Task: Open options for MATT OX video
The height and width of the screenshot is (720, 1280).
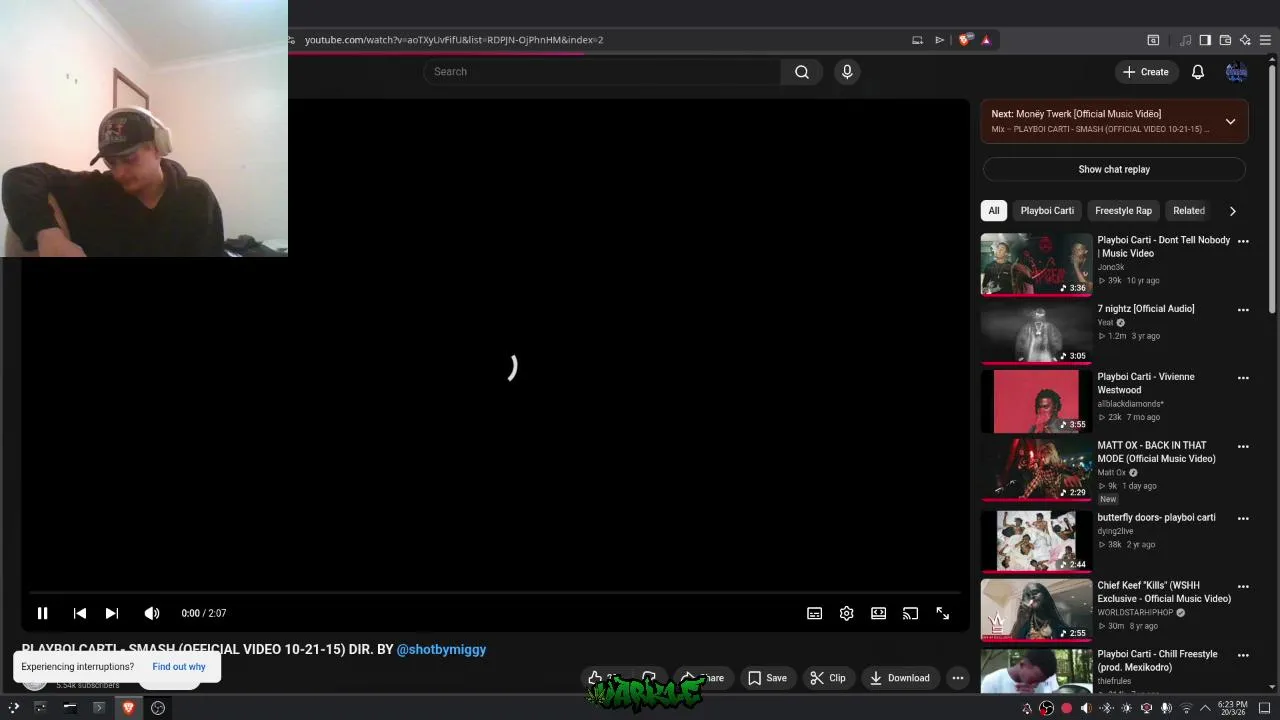Action: (x=1243, y=447)
